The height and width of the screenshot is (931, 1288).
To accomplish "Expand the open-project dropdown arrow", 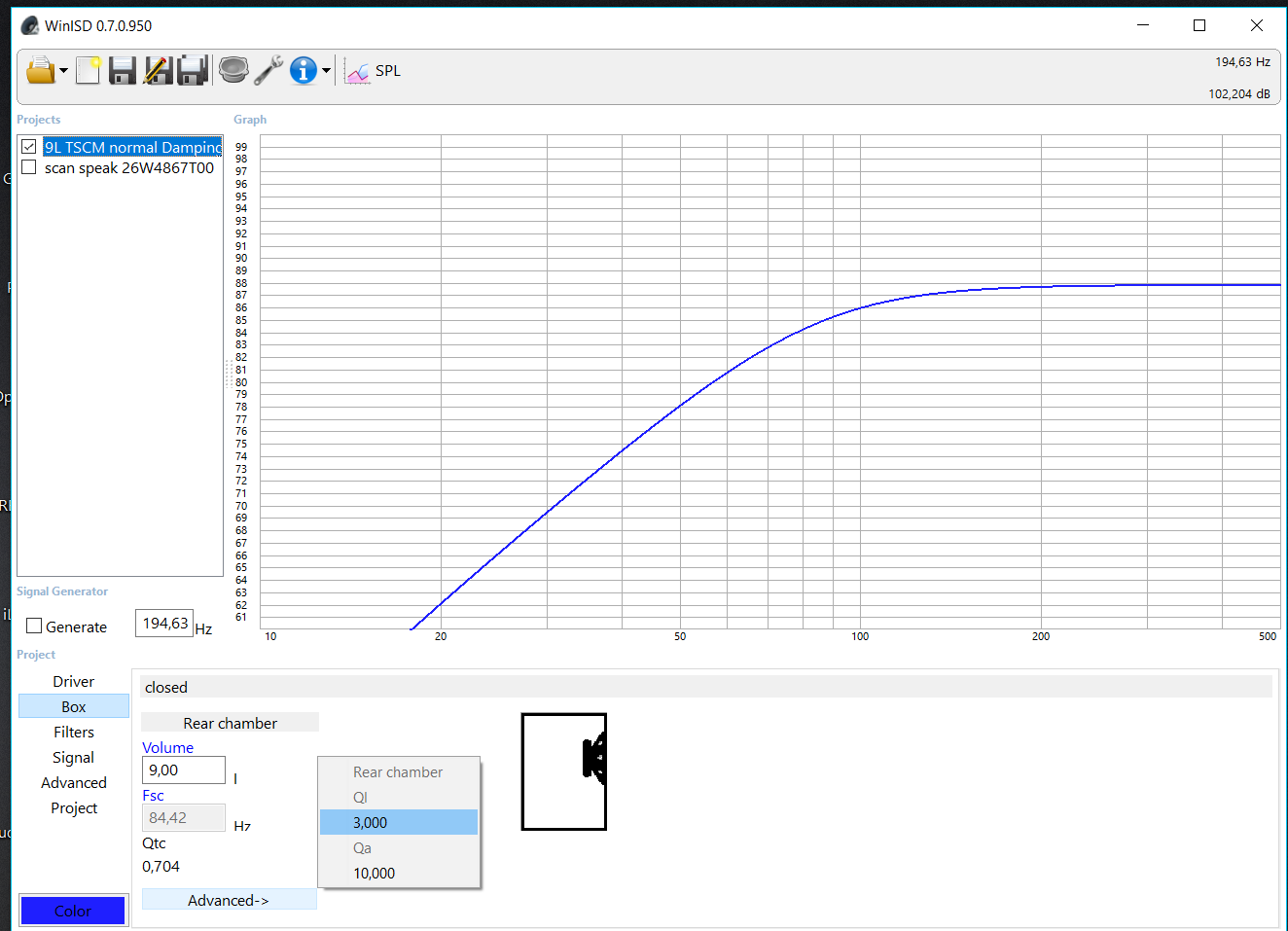I will tap(63, 71).
